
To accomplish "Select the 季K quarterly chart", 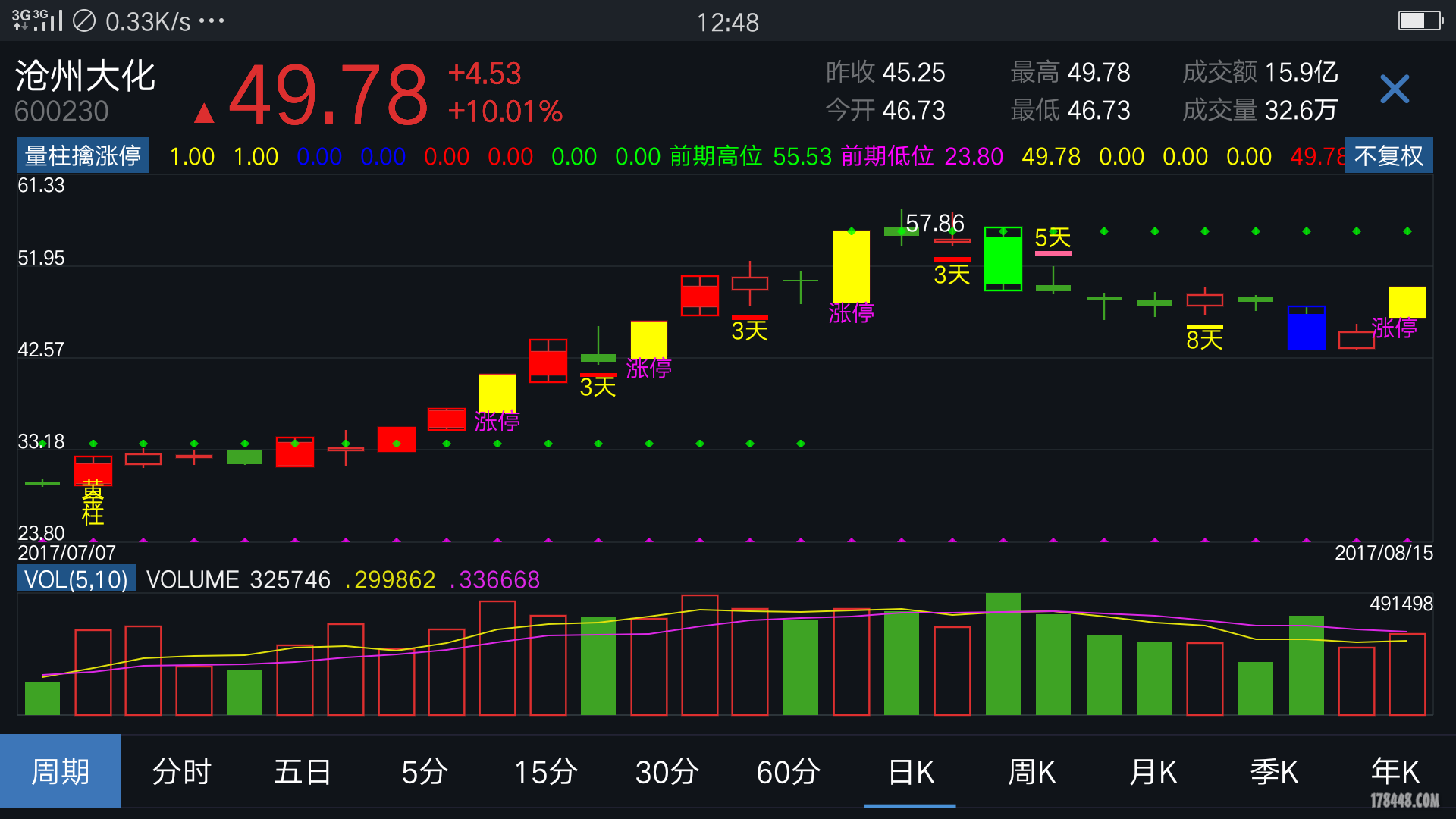I will (x=1274, y=771).
